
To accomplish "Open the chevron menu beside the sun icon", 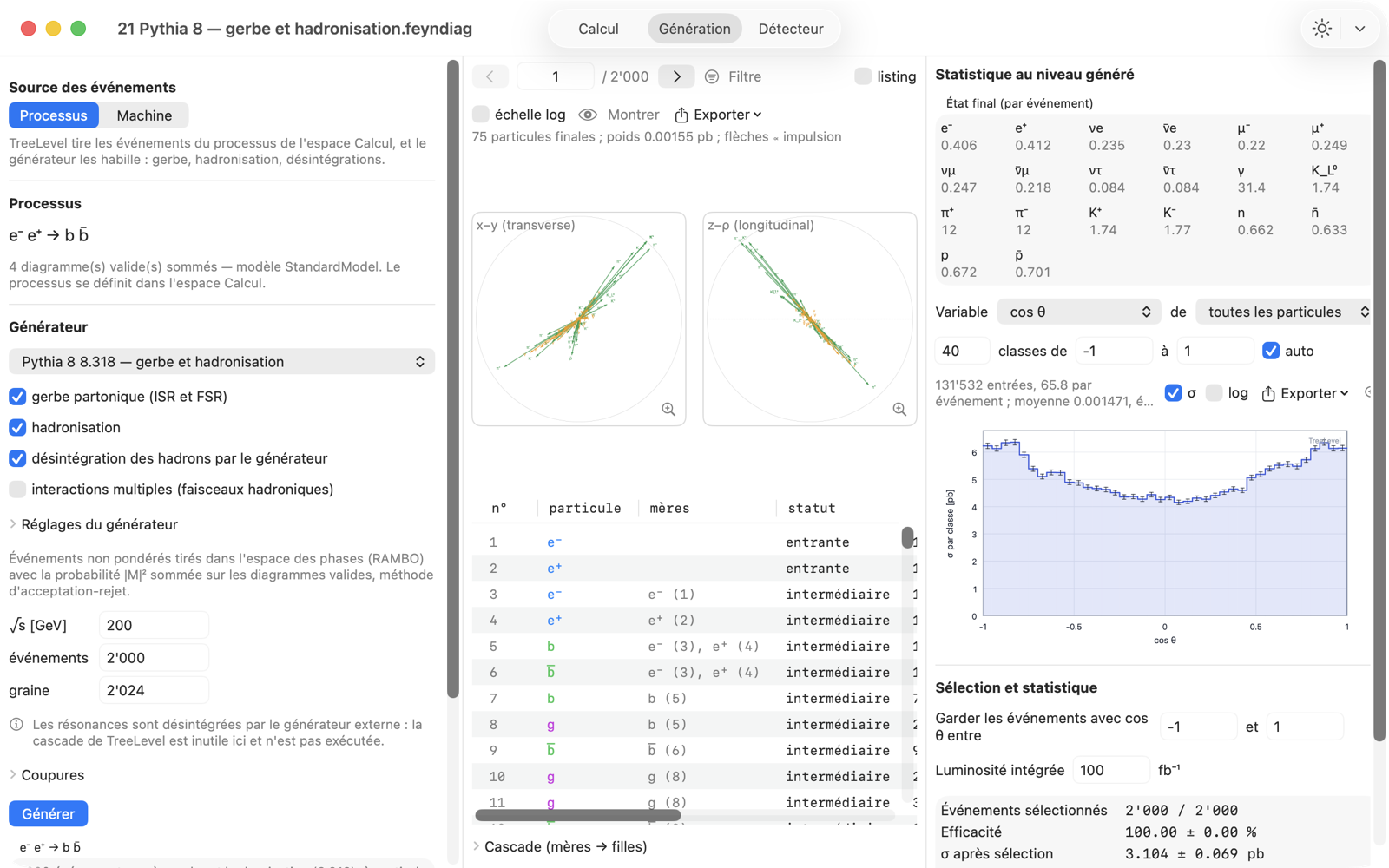I will click(x=1359, y=29).
